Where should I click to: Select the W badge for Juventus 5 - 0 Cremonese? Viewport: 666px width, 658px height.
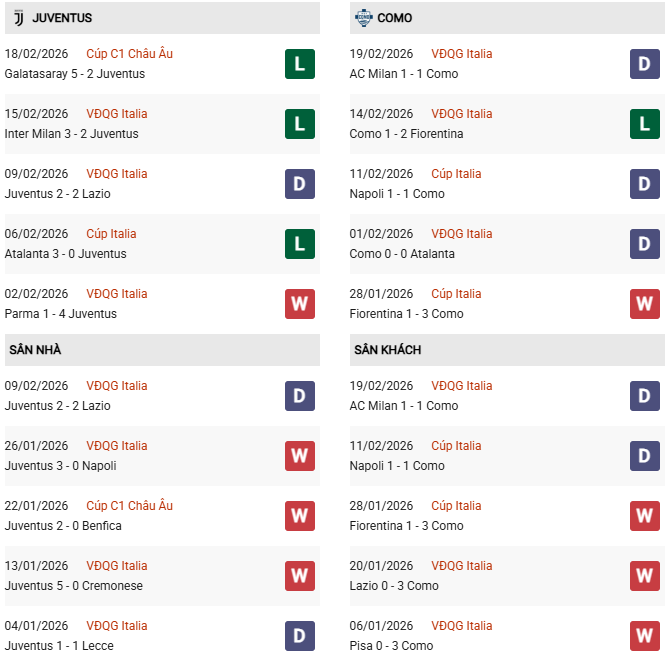300,576
